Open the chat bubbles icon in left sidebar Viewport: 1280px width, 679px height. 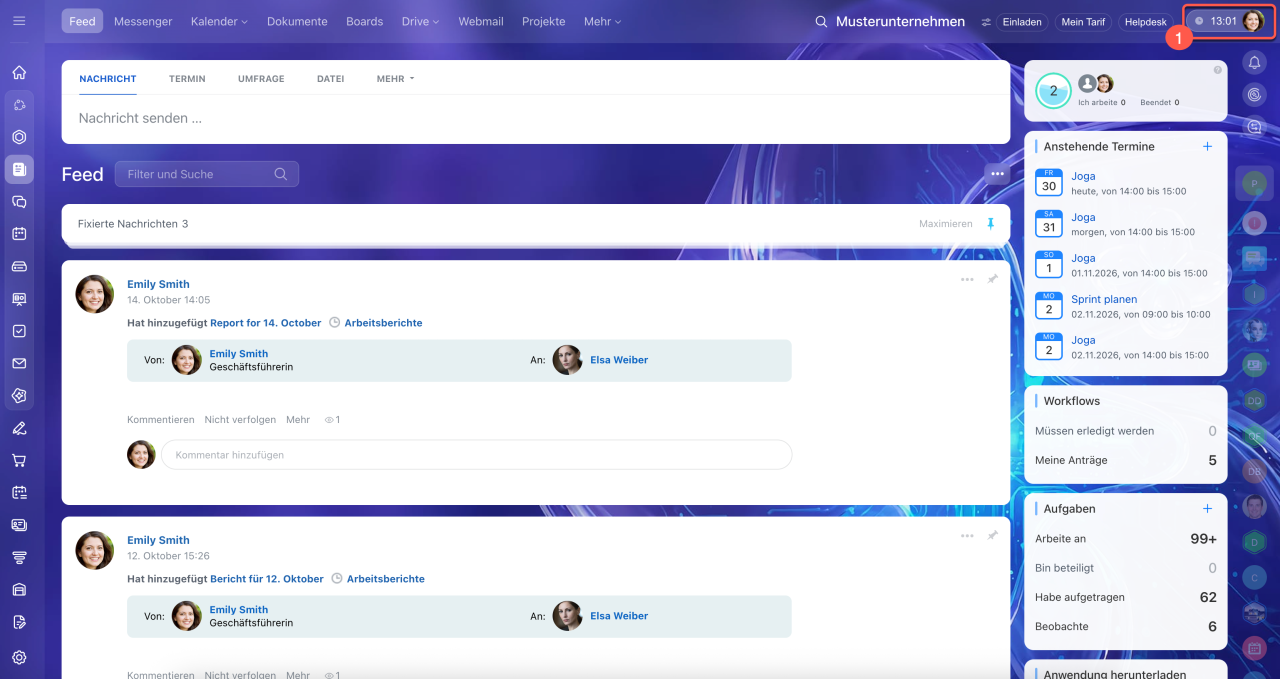(19, 201)
